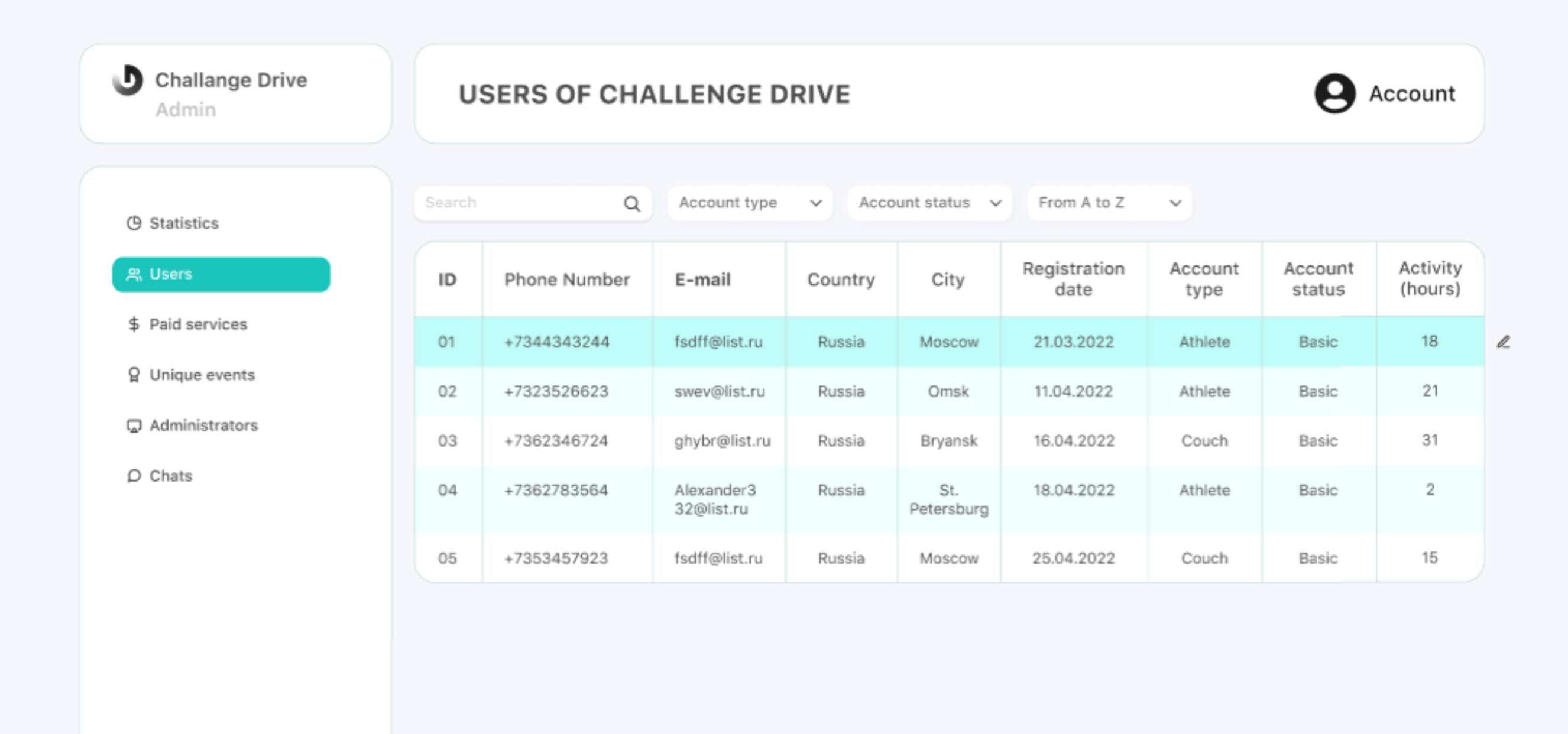
Task: Expand the Account status filter
Action: coord(929,203)
